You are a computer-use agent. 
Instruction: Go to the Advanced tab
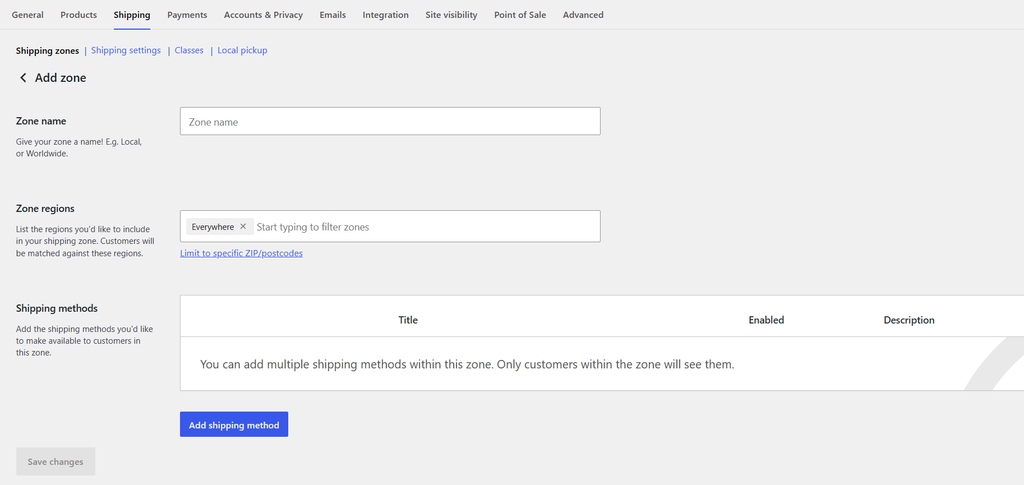583,14
